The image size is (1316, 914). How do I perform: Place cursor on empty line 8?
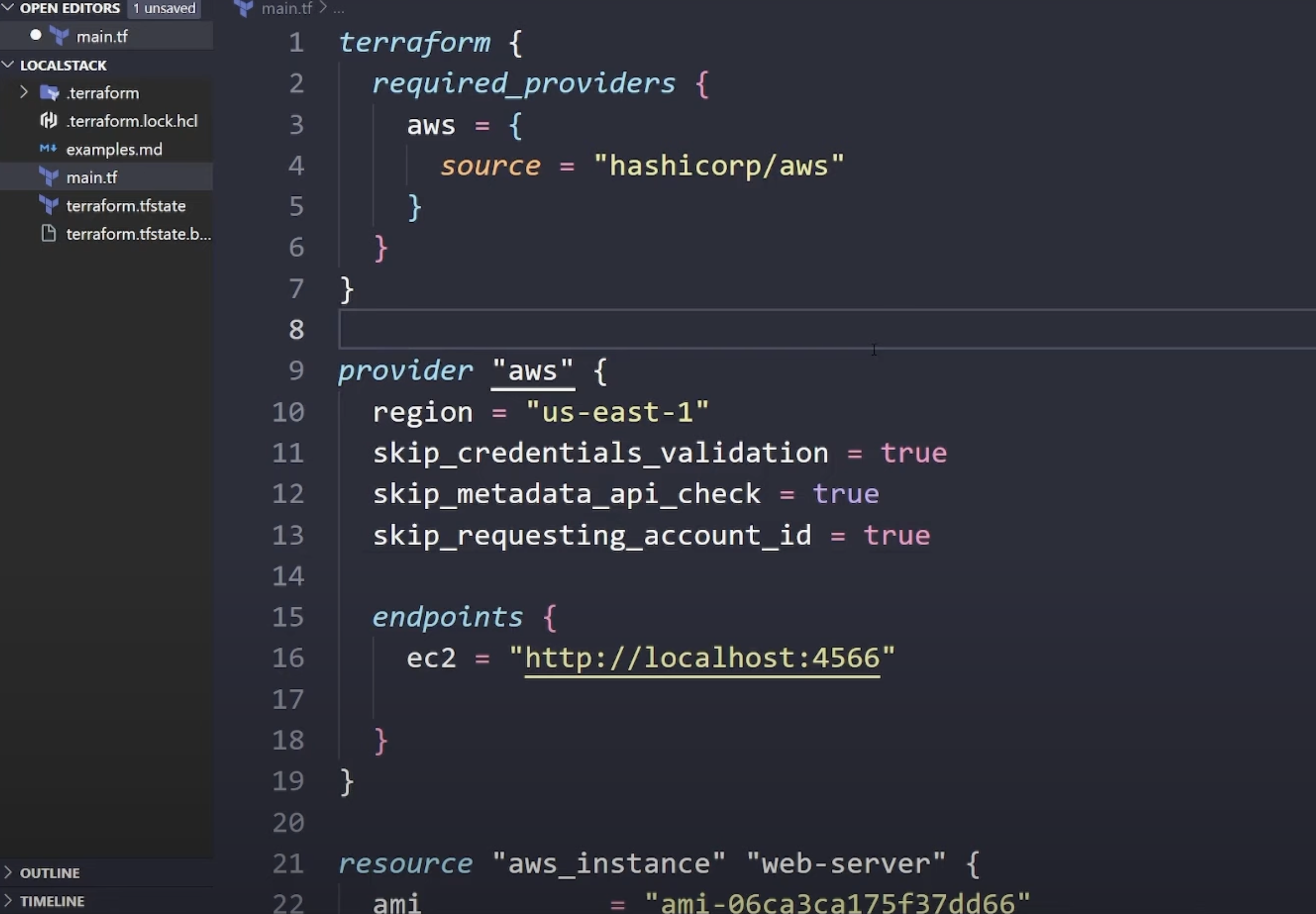(825, 329)
